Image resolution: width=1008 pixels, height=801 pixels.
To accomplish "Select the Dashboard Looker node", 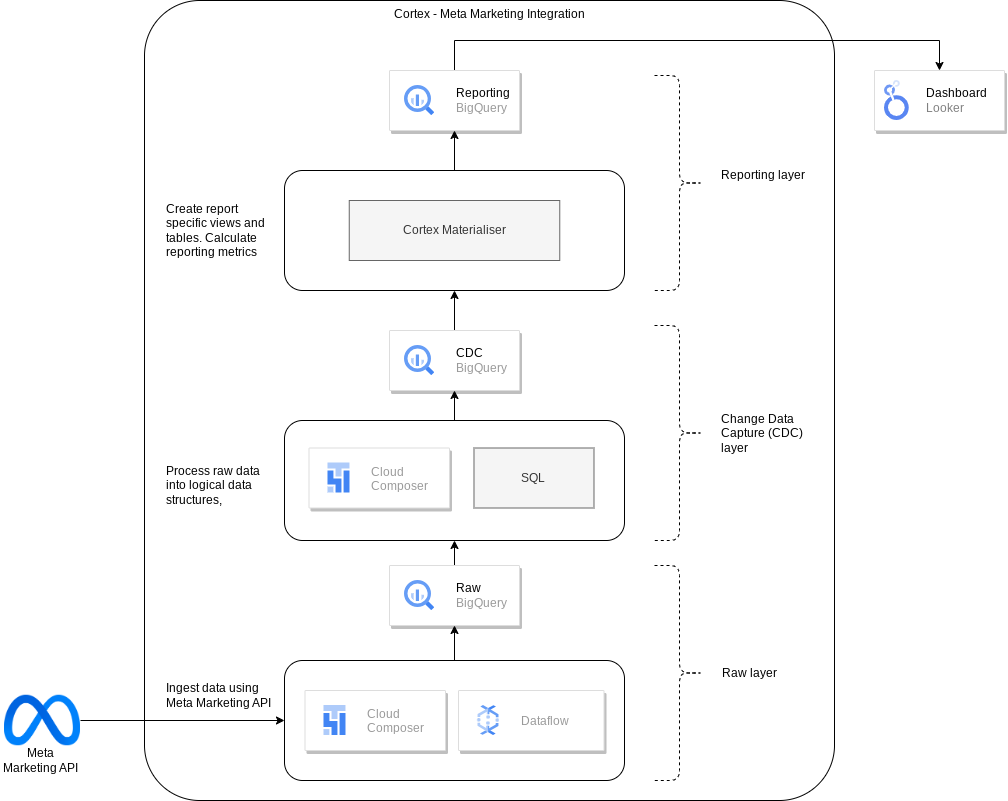I will [x=938, y=100].
